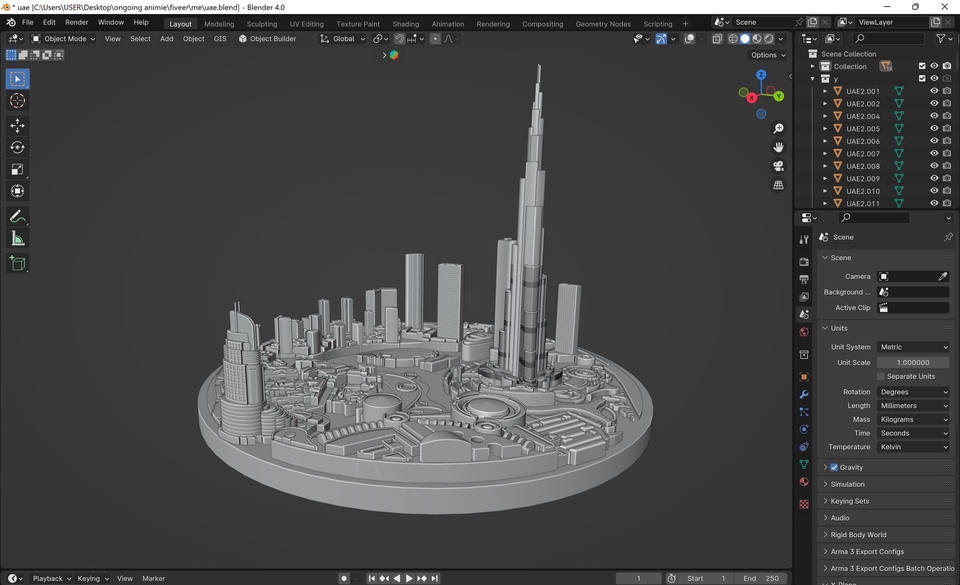Select the Scale tool
Viewport: 960px width, 585px height.
(17, 168)
